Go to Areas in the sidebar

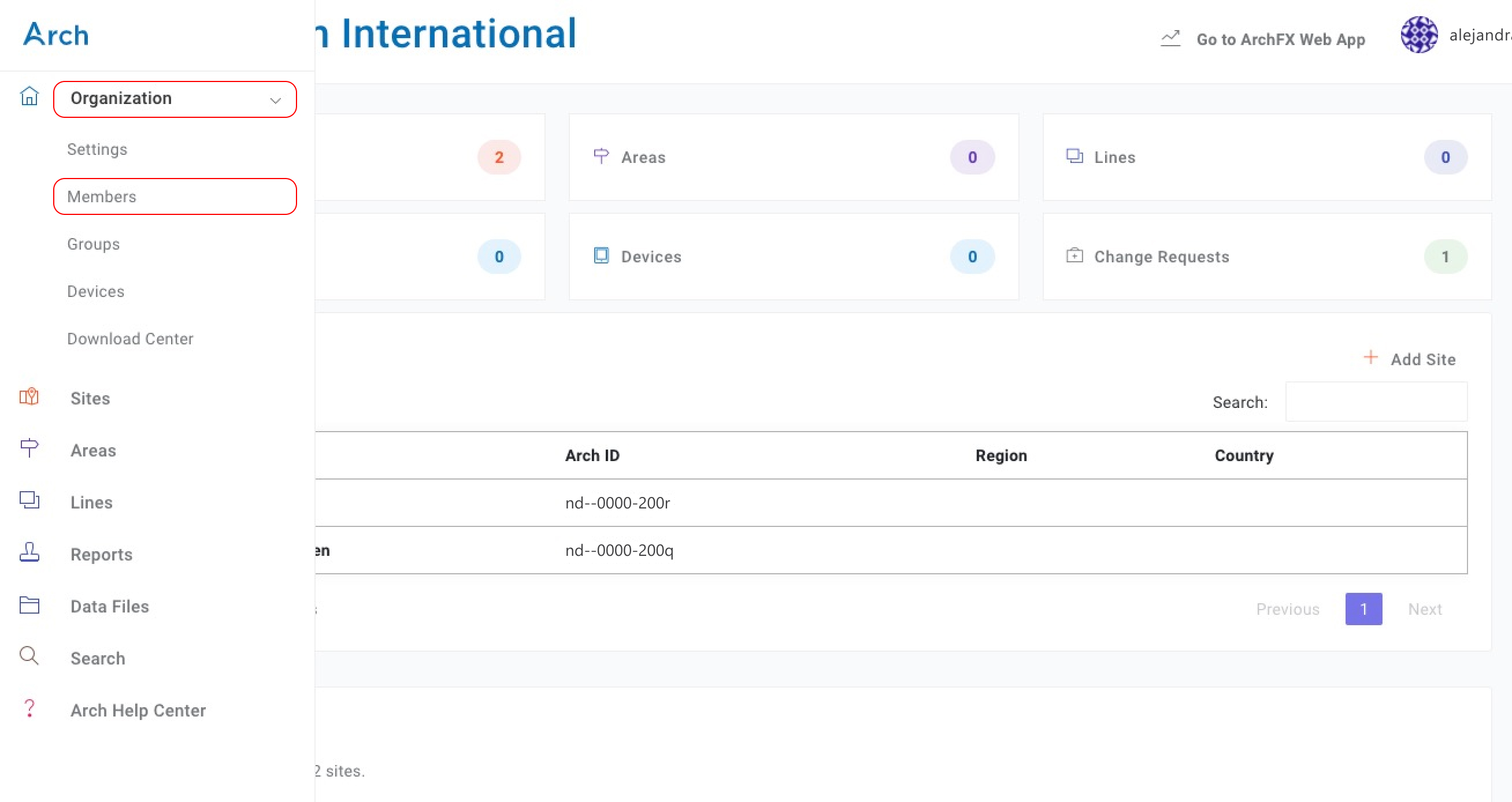(93, 451)
